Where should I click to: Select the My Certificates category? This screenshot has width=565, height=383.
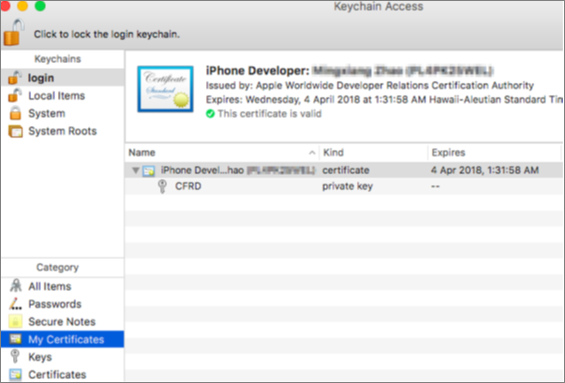coord(63,339)
